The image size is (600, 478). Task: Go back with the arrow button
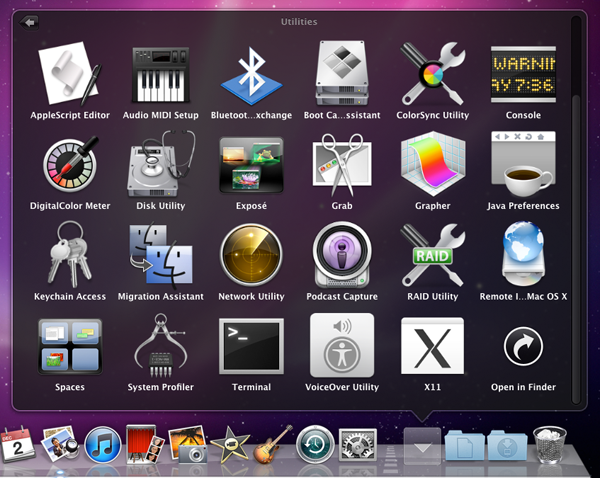pos(29,23)
